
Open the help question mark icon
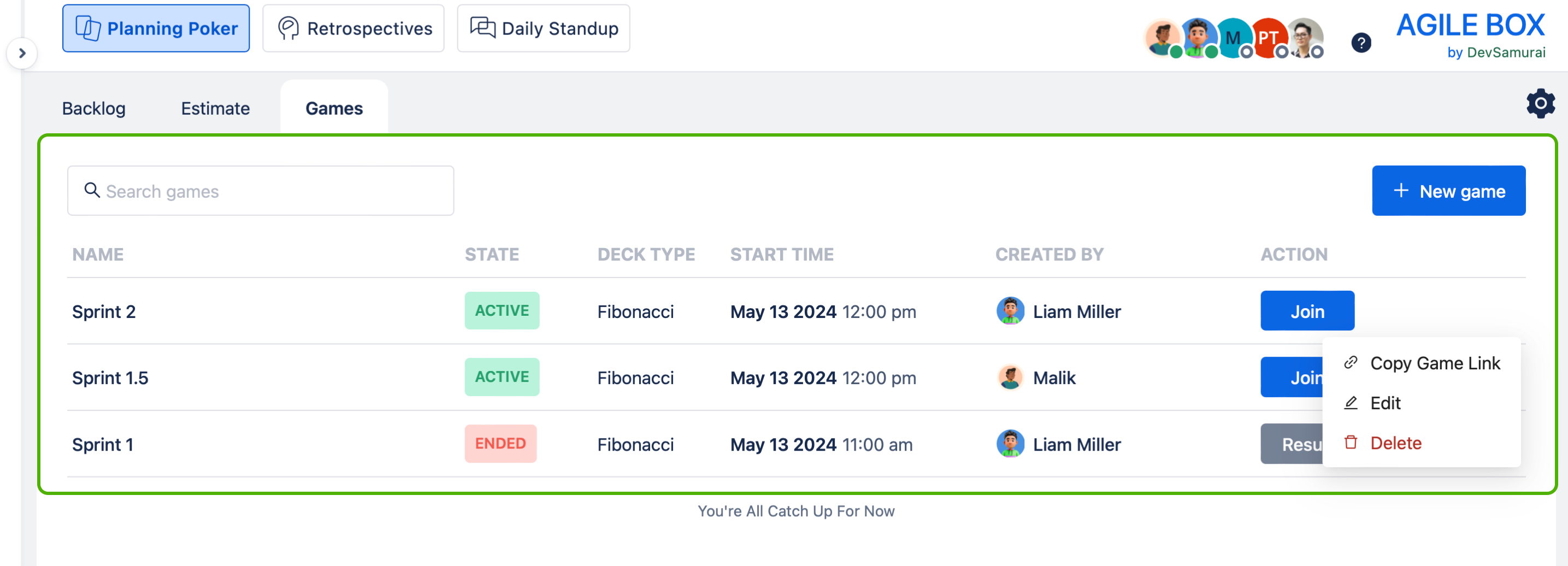[1361, 43]
